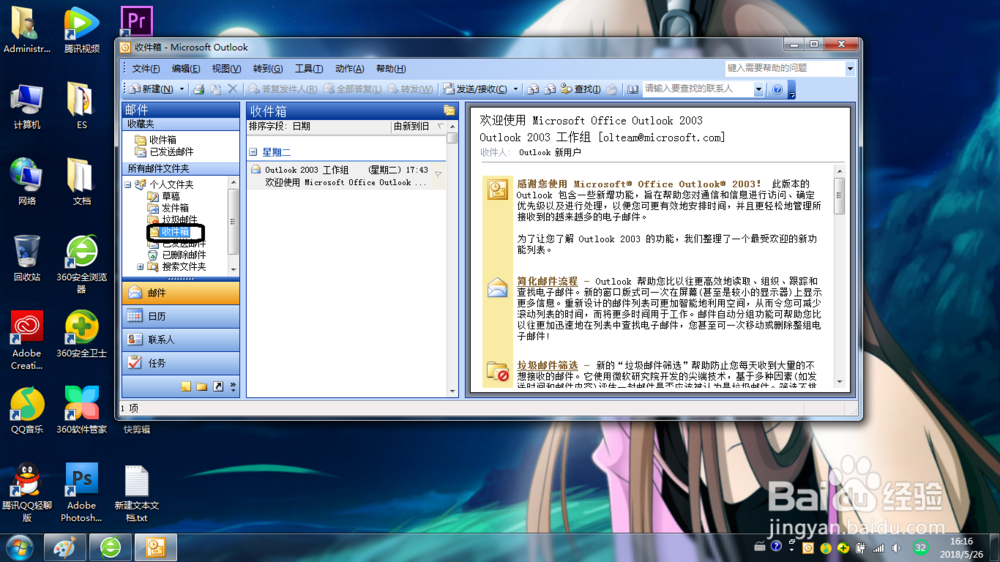
Task: Open the Address Book icon
Action: click(632, 89)
